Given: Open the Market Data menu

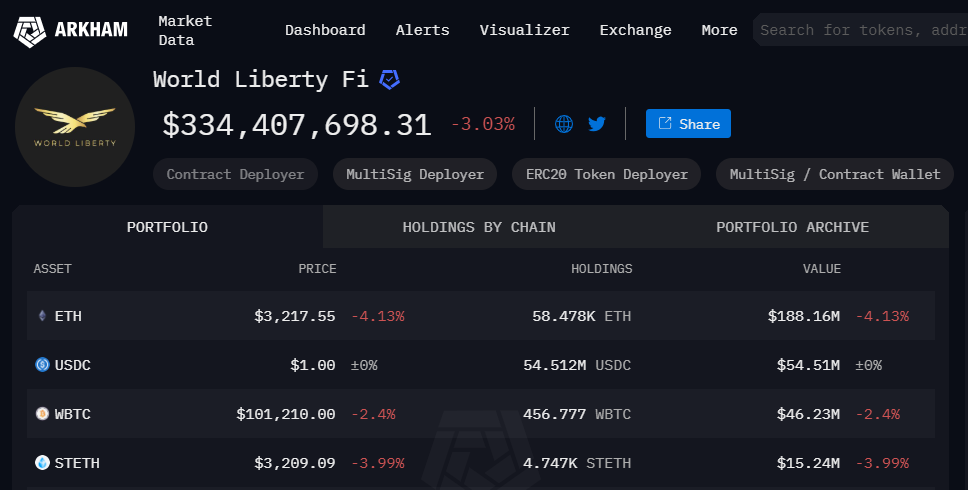Looking at the screenshot, I should pos(185,30).
